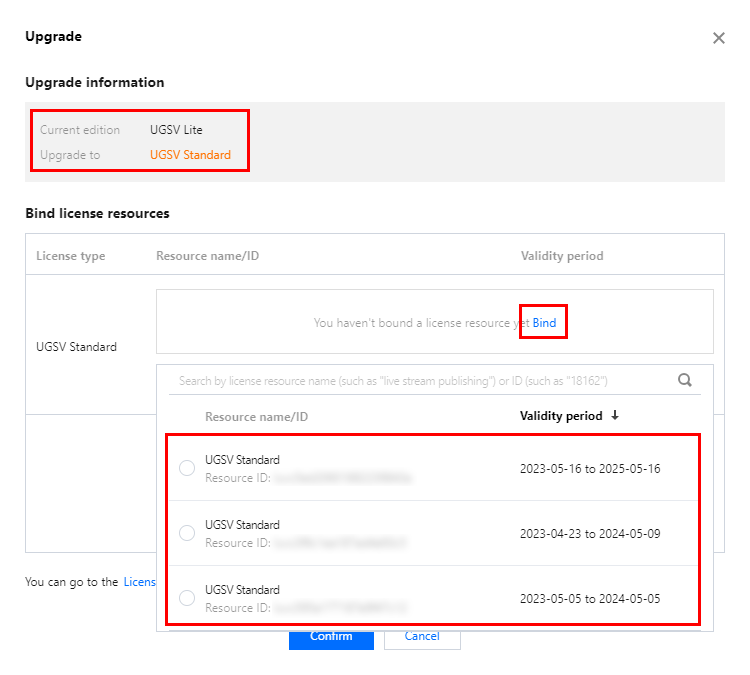Open the License link below the table
The image size is (750, 675).
pyautogui.click(x=140, y=582)
